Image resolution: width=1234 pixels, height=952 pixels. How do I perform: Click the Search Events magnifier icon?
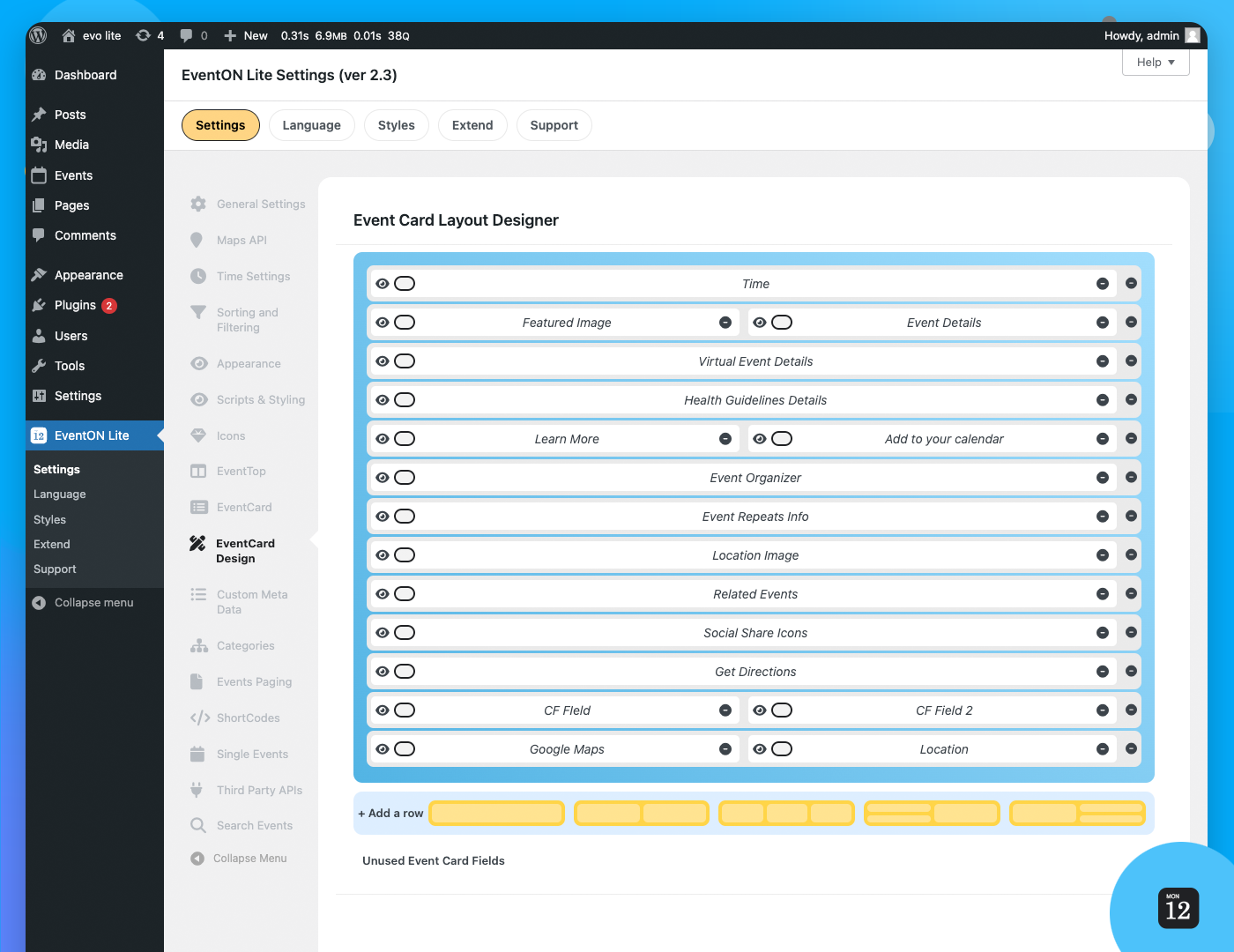pyautogui.click(x=198, y=825)
